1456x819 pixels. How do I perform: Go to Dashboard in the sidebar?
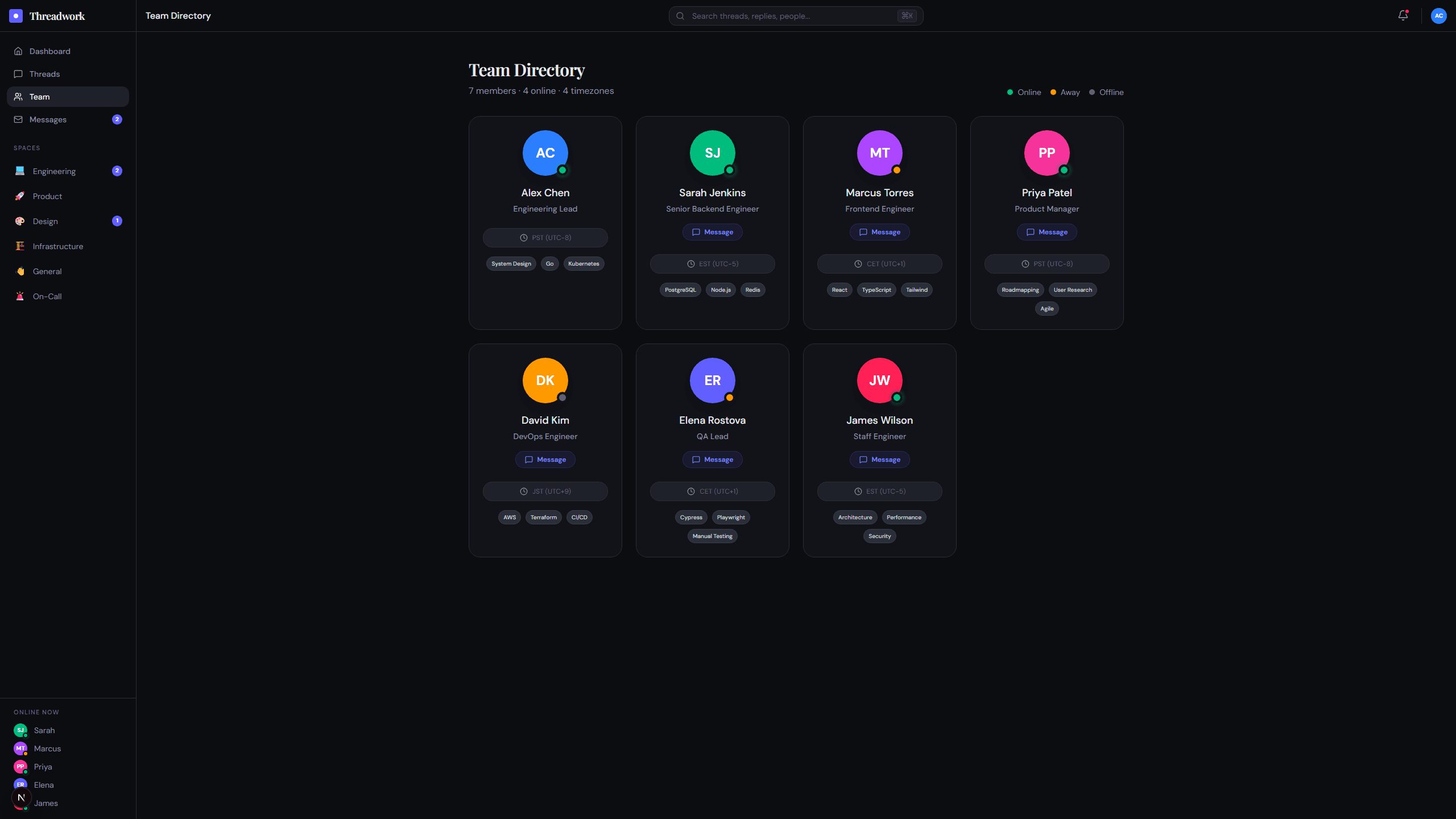(x=68, y=51)
